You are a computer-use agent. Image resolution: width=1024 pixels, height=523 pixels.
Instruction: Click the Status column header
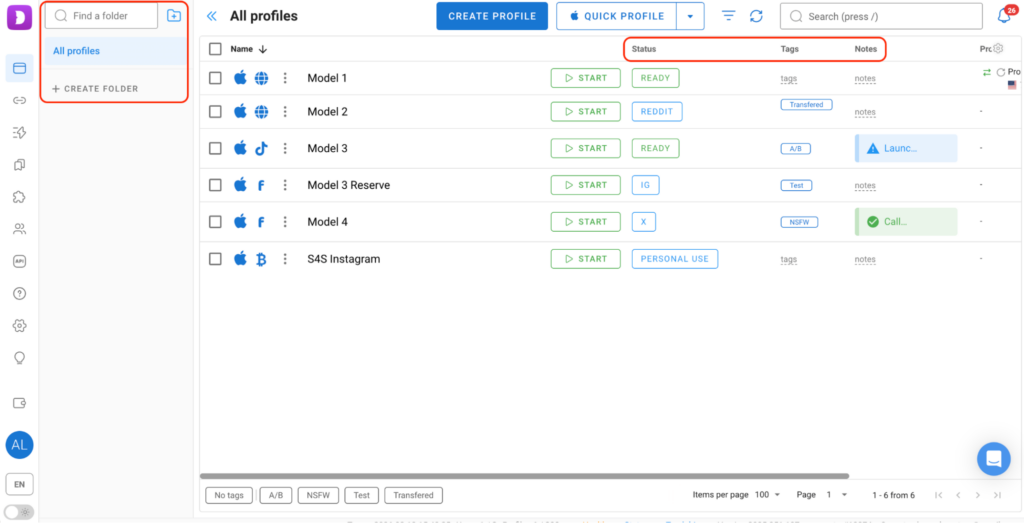(x=644, y=49)
